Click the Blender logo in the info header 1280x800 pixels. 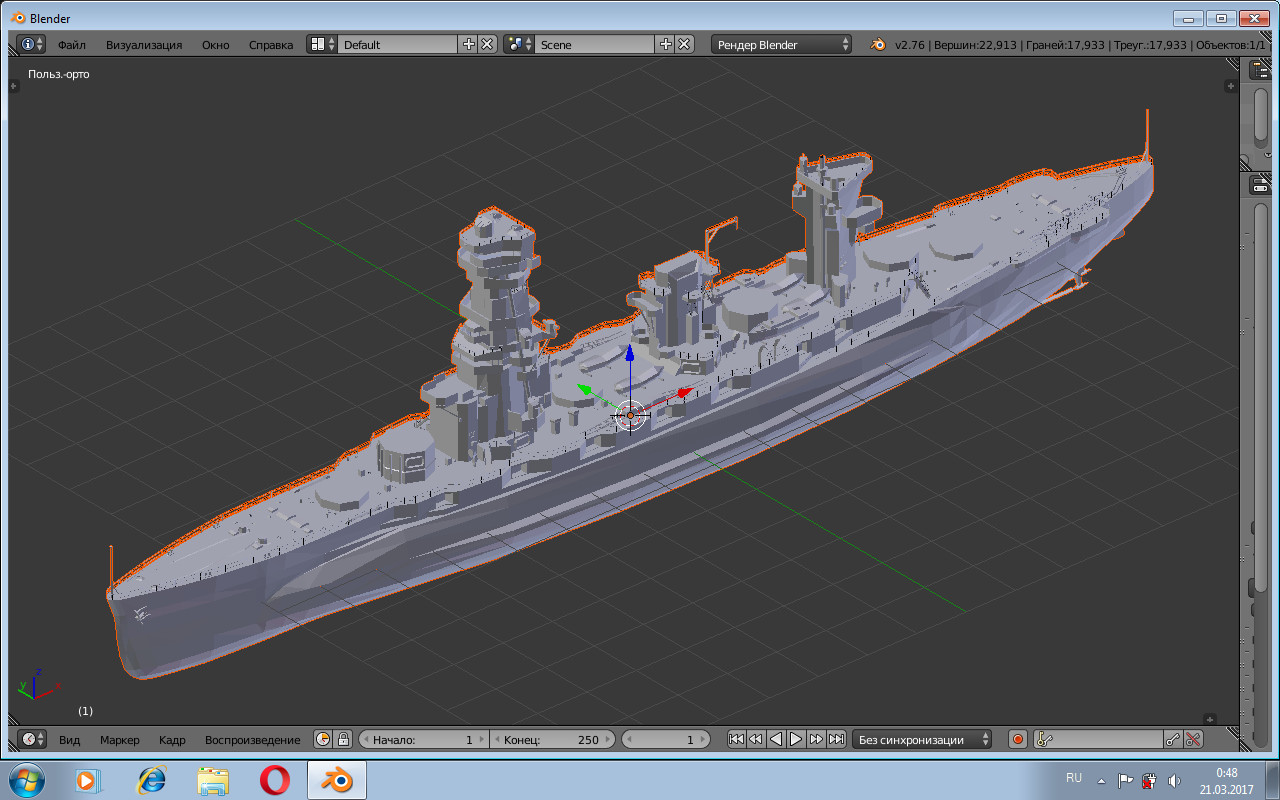coord(878,44)
